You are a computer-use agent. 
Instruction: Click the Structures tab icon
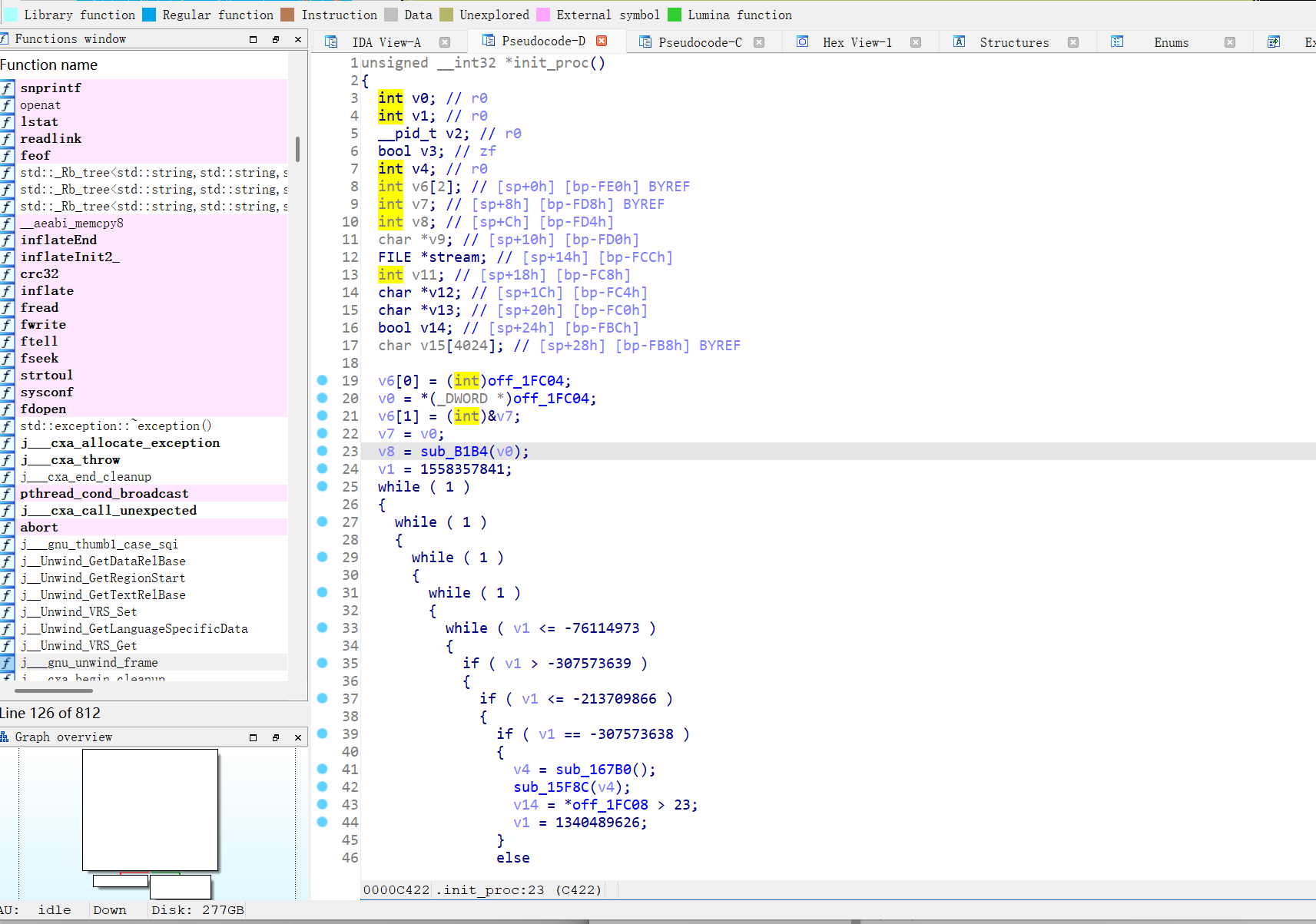[960, 42]
